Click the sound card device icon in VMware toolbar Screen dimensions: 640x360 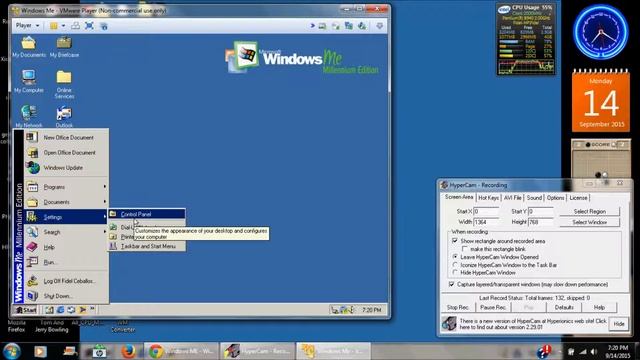[x=362, y=26]
